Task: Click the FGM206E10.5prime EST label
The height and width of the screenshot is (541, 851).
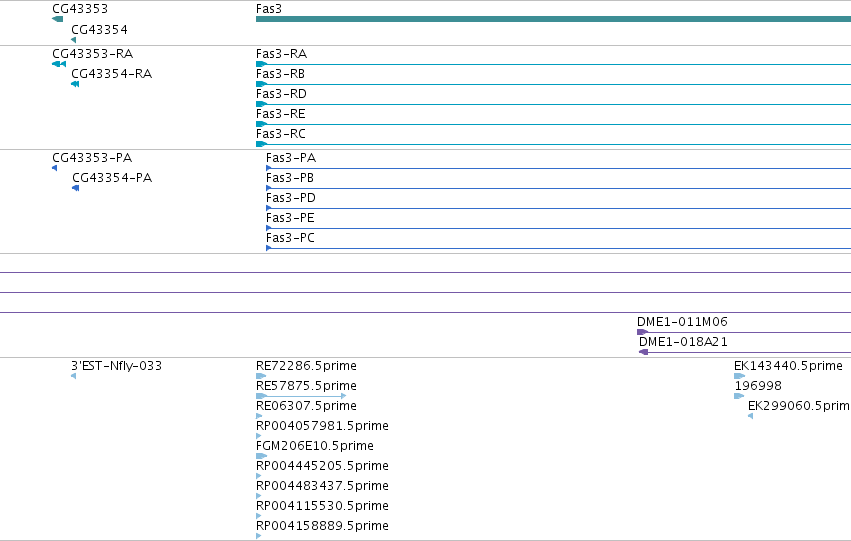Action: click(x=315, y=446)
